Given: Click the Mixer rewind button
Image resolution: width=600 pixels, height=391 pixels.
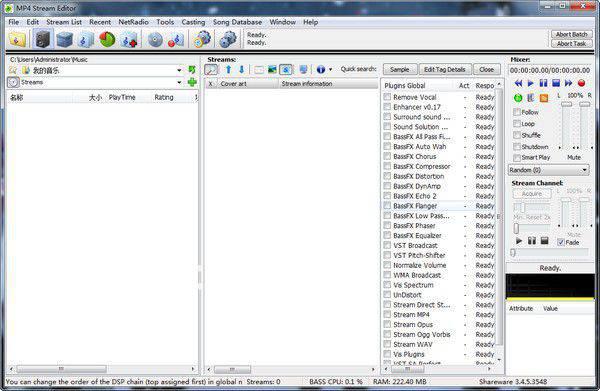Looking at the screenshot, I should (518, 83).
